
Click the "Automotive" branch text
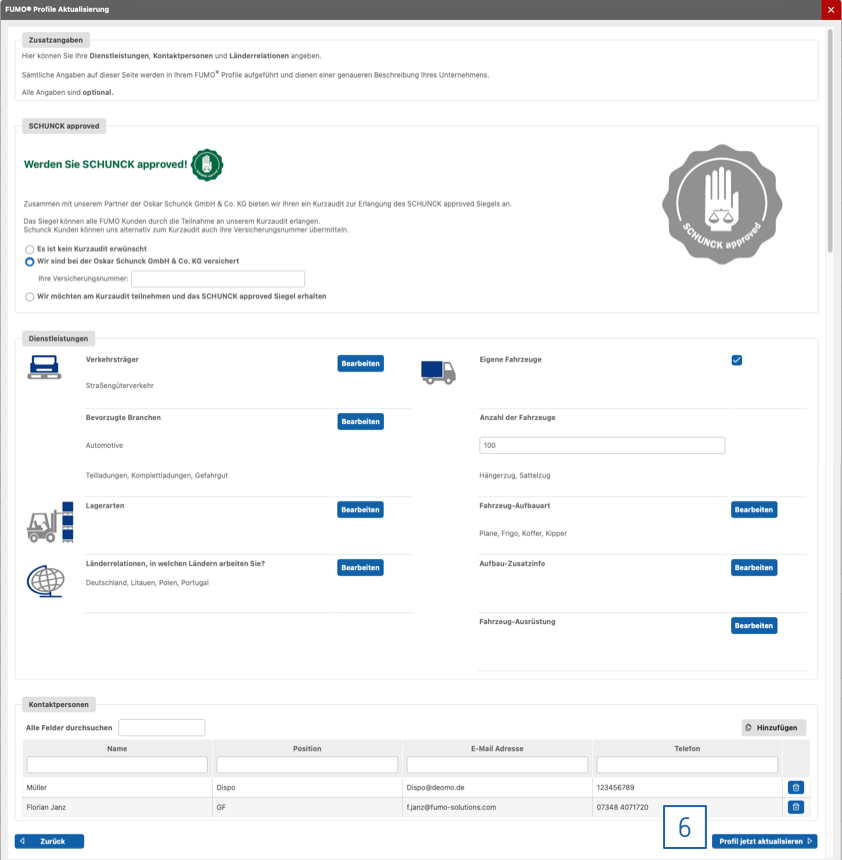104,445
